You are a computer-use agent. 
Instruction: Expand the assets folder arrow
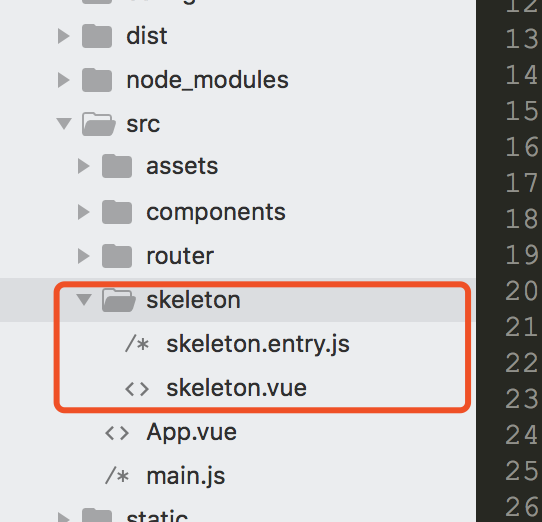click(x=84, y=166)
